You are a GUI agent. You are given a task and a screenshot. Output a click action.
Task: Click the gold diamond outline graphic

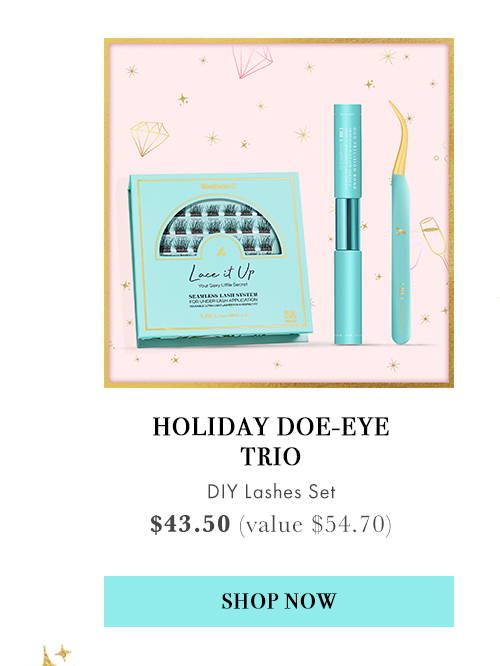tap(149, 137)
